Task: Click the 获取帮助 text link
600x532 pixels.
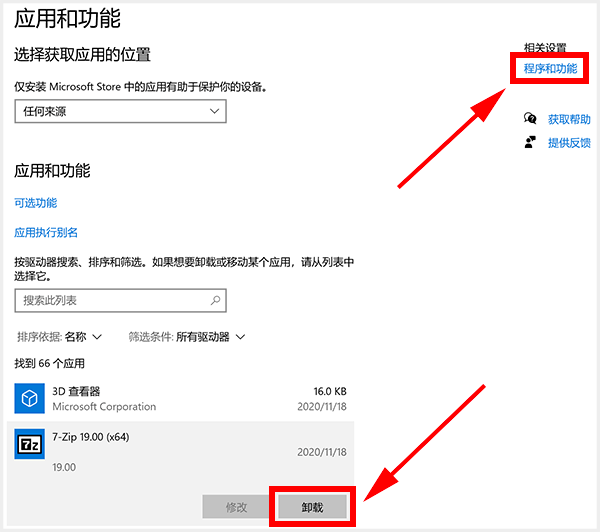Action: point(568,119)
